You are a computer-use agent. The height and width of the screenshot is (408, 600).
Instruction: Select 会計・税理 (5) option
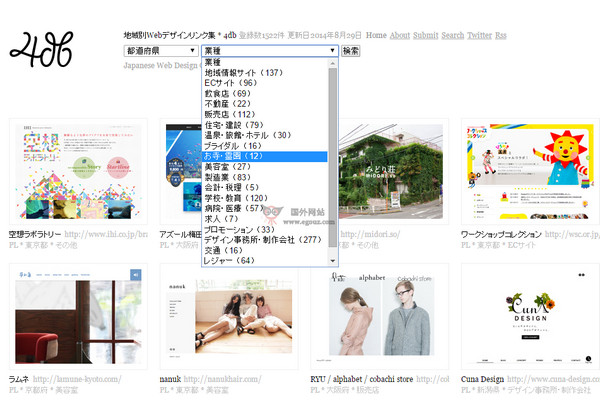[x=264, y=188]
